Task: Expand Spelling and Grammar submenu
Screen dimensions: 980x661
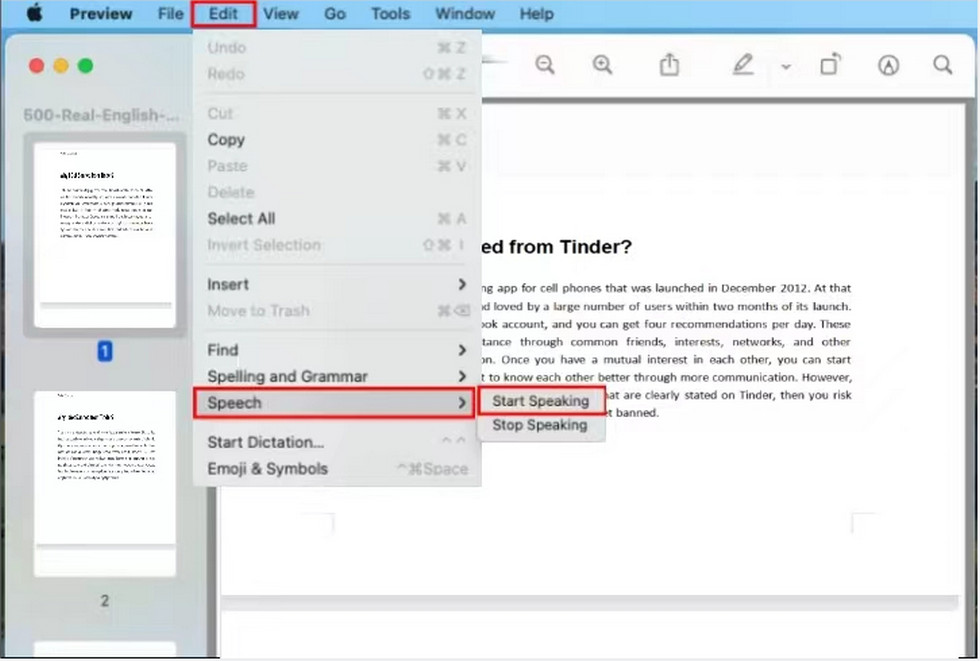Action: (337, 376)
